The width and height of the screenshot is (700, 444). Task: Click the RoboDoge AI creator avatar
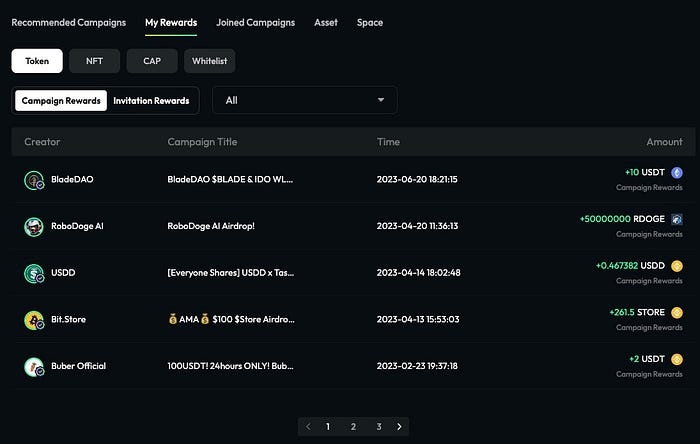(x=34, y=227)
